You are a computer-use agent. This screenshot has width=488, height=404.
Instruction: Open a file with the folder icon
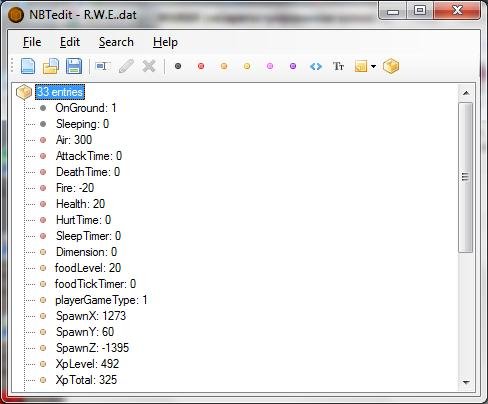51,66
